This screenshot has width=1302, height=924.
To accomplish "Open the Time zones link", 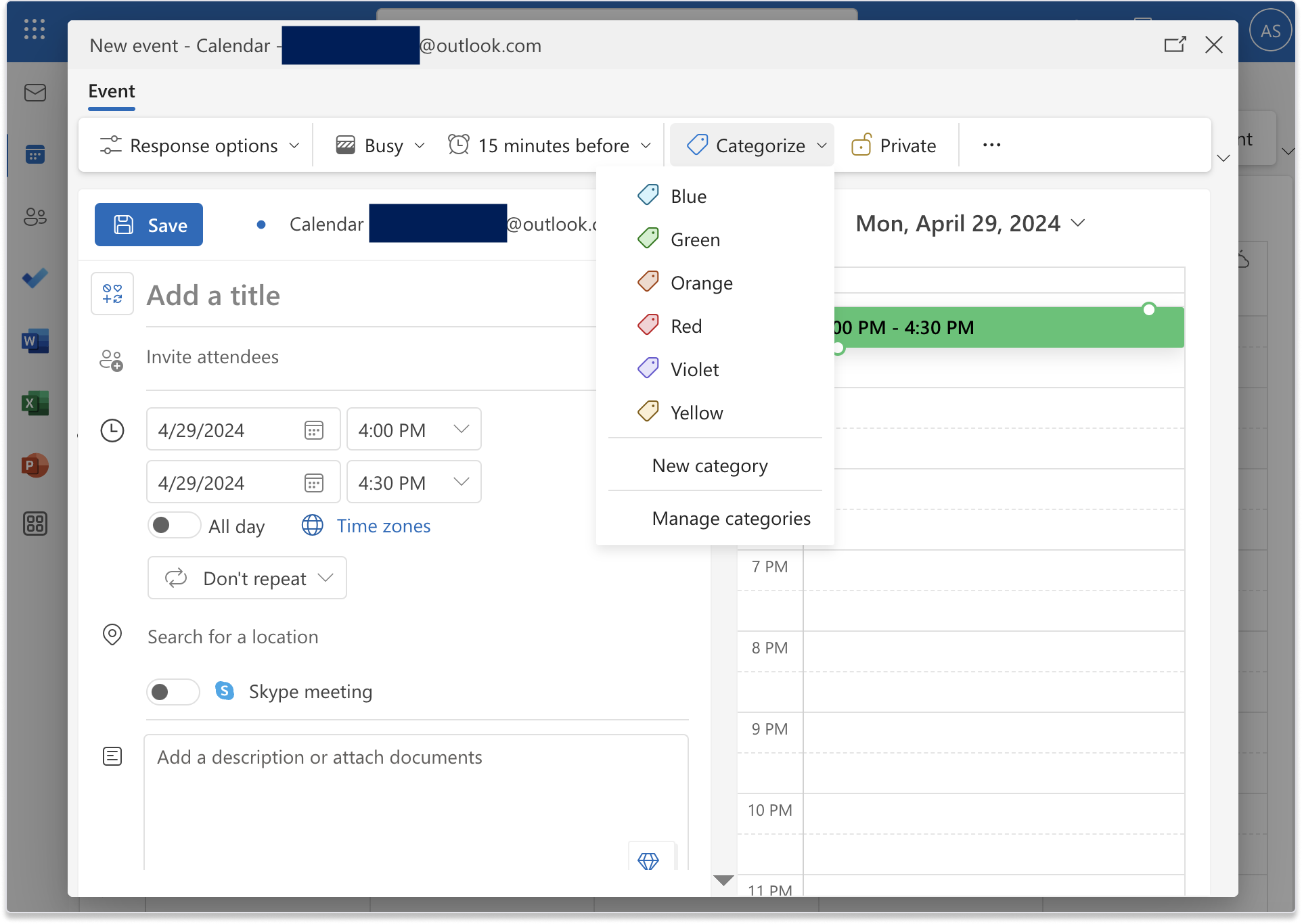I will tap(383, 526).
